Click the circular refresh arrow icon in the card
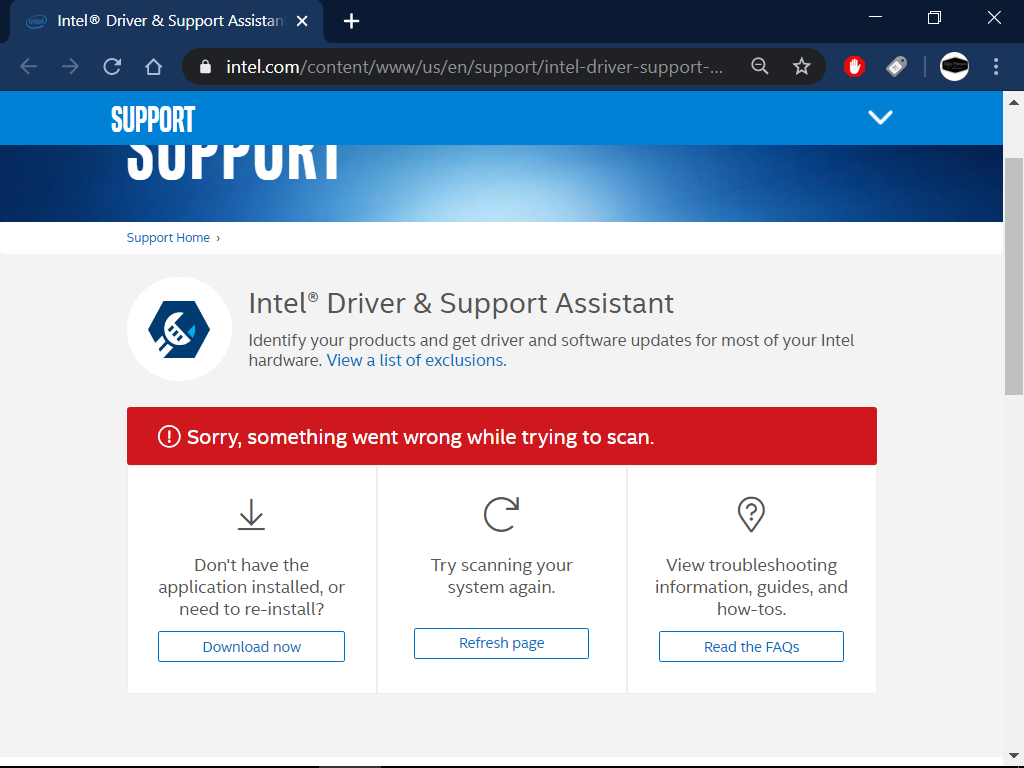Screen dimensions: 1024x768 pos(502,515)
